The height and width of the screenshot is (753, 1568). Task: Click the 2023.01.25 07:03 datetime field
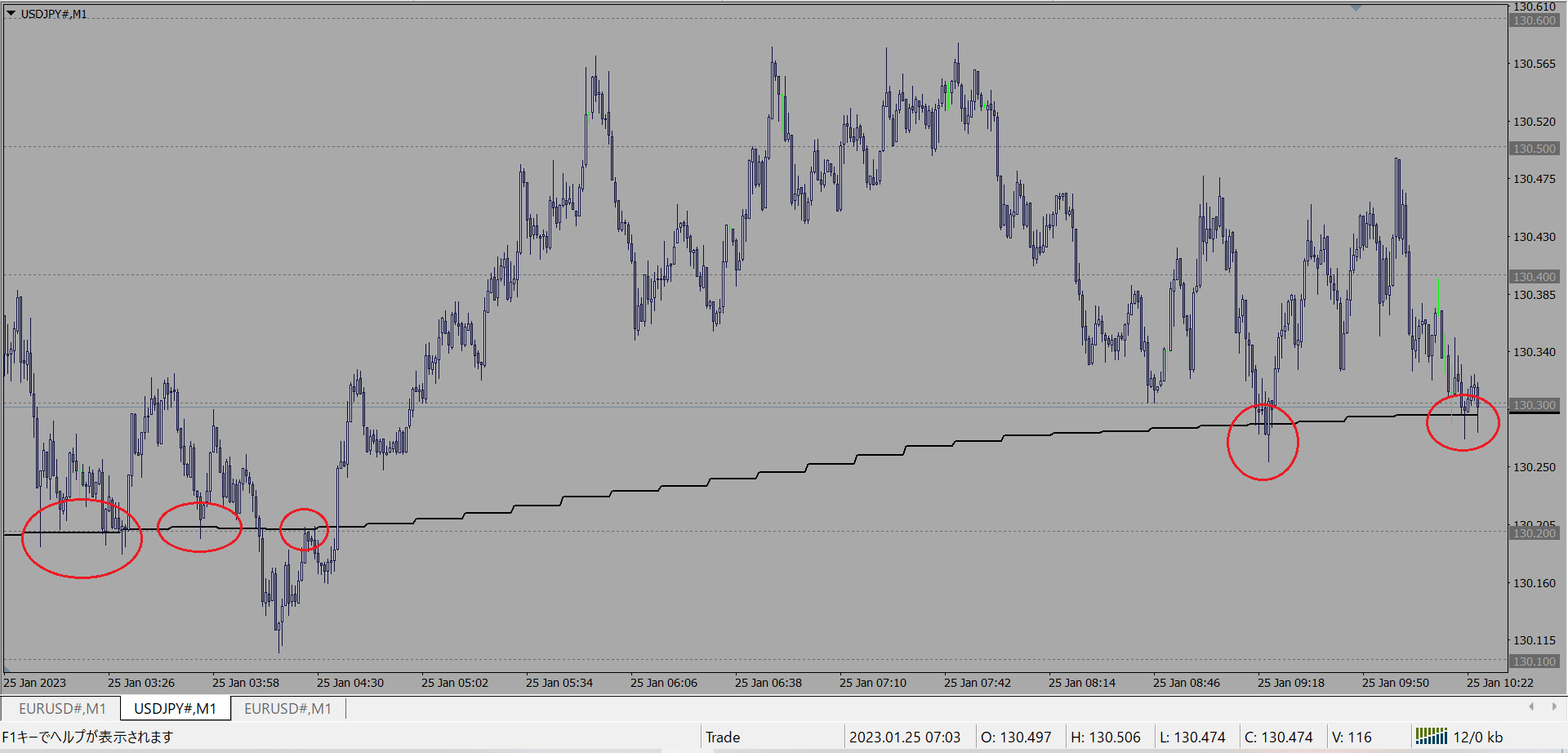pos(904,737)
